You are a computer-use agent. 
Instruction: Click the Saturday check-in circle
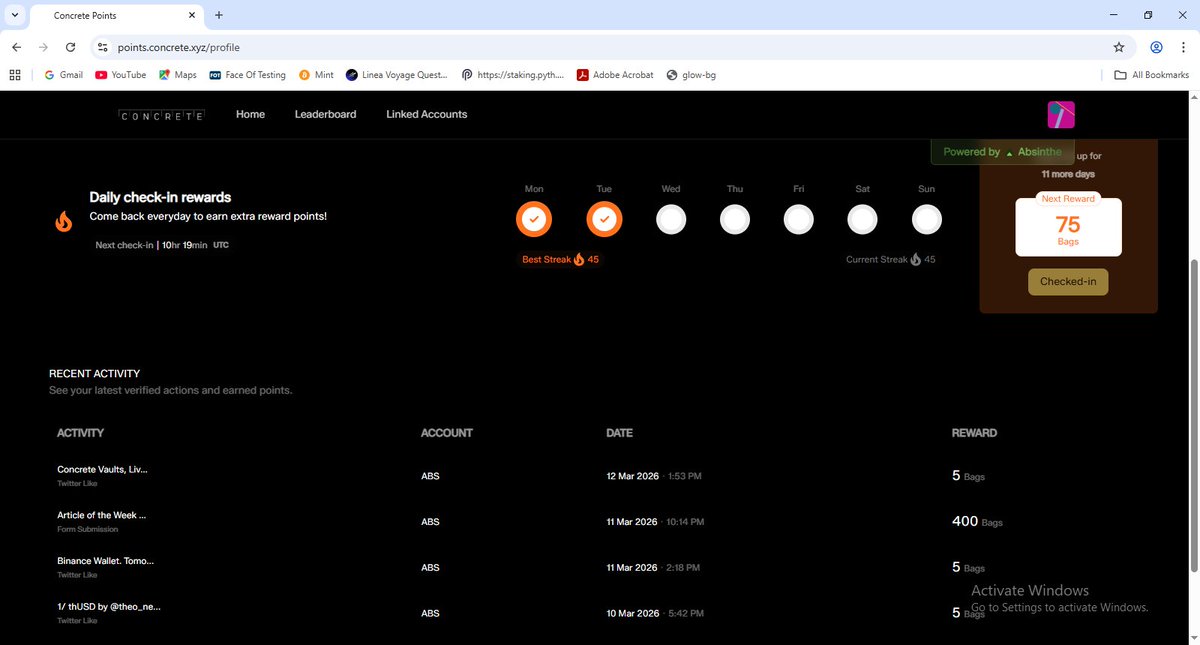(863, 219)
